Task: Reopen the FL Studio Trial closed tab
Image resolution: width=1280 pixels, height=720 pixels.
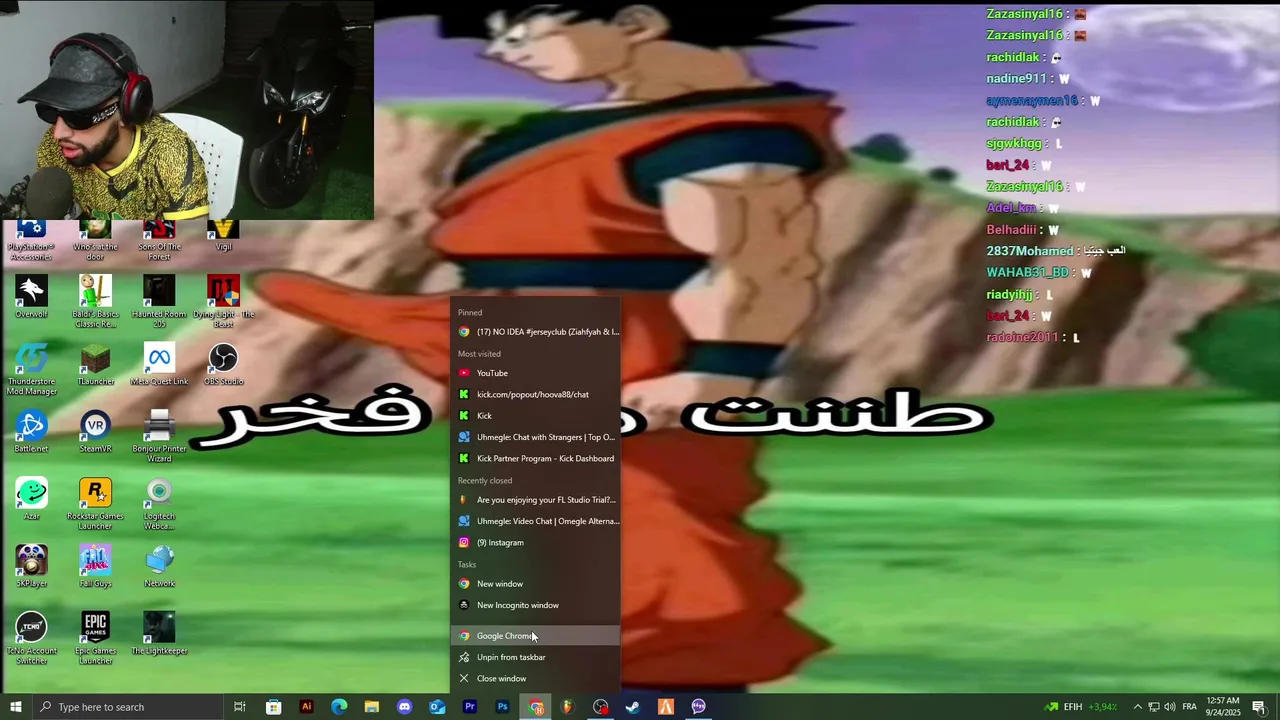Action: 536,500
